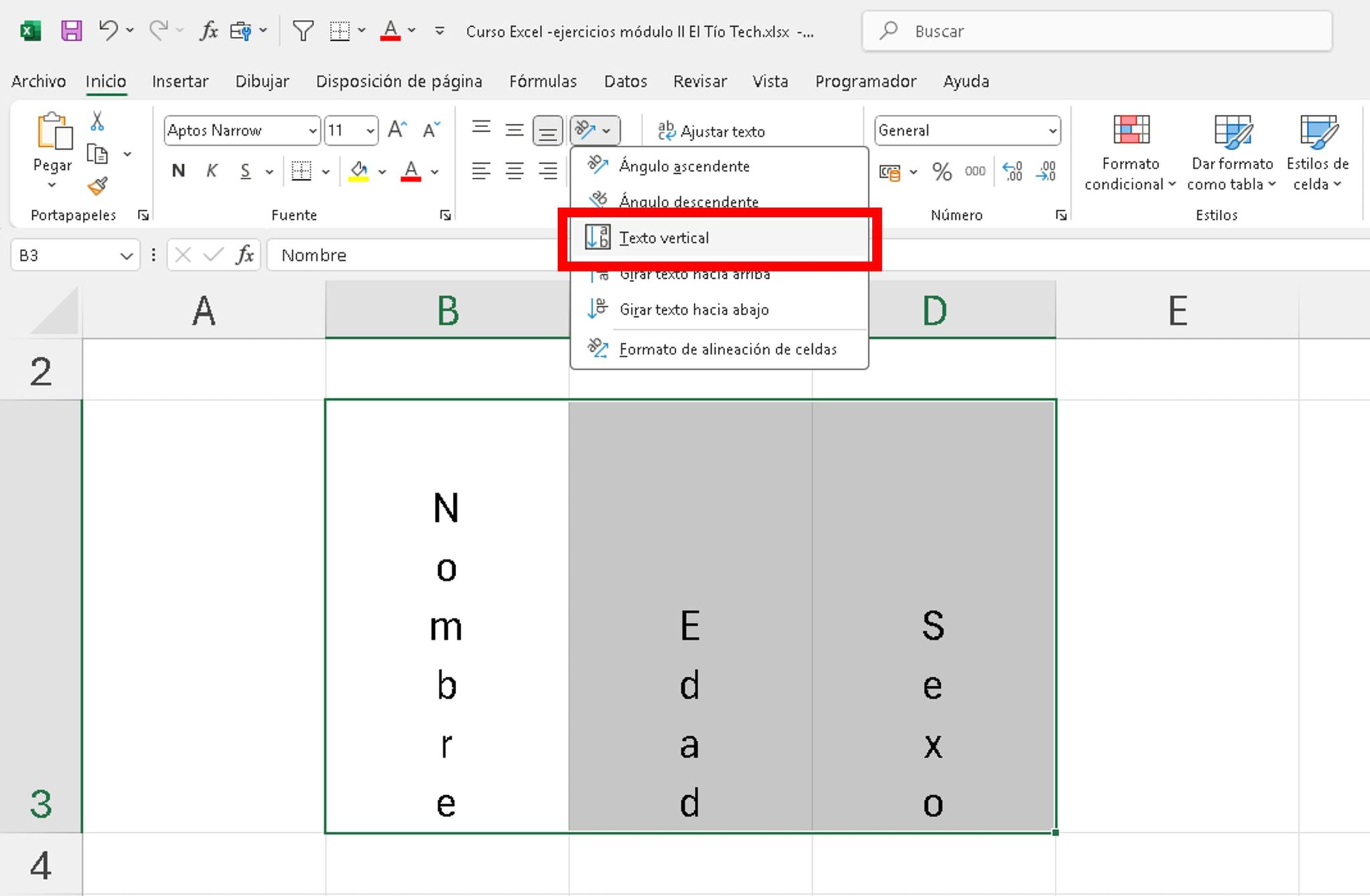Screen dimensions: 1370x896
Task: Apply the filter tool in quick access toolbar
Action: [x=303, y=31]
